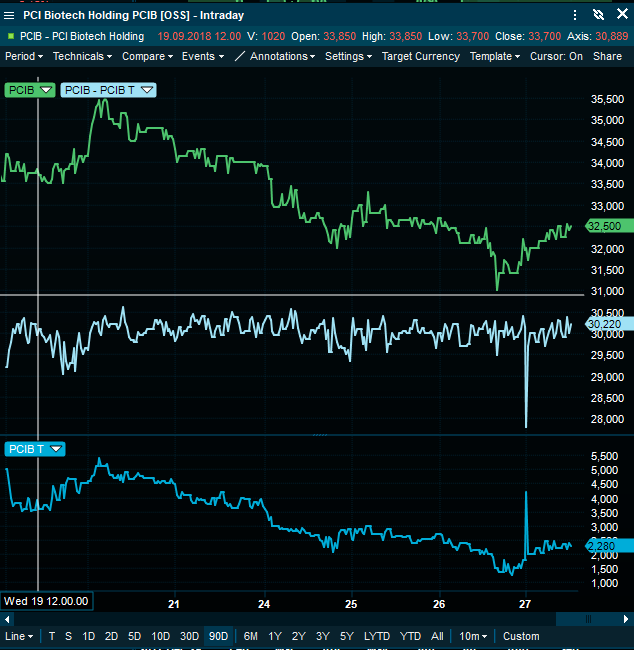The height and width of the screenshot is (650, 634).
Task: Close the Intraday chart window
Action: 622,15
